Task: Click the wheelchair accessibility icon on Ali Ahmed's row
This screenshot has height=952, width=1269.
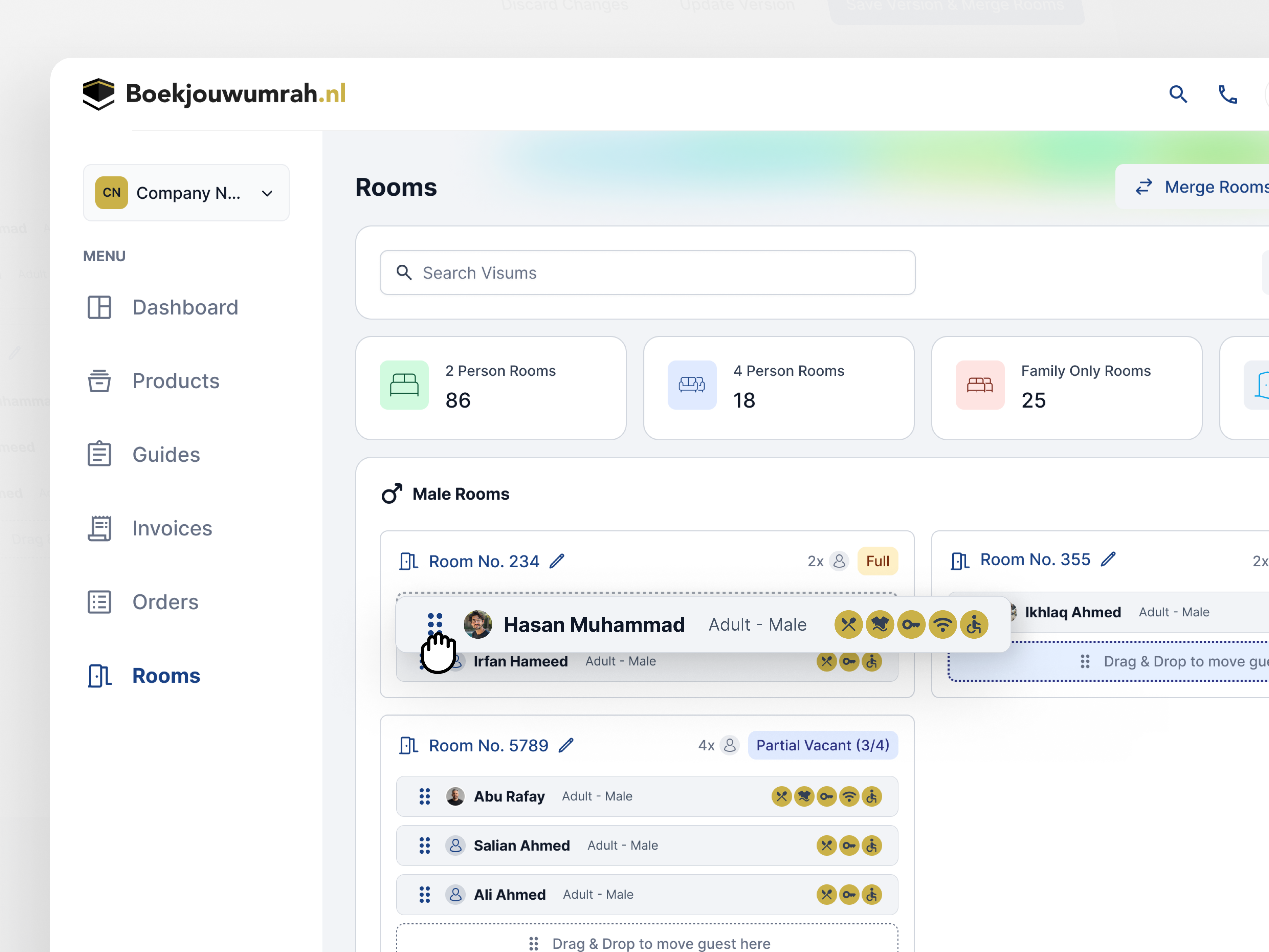Action: pos(871,895)
